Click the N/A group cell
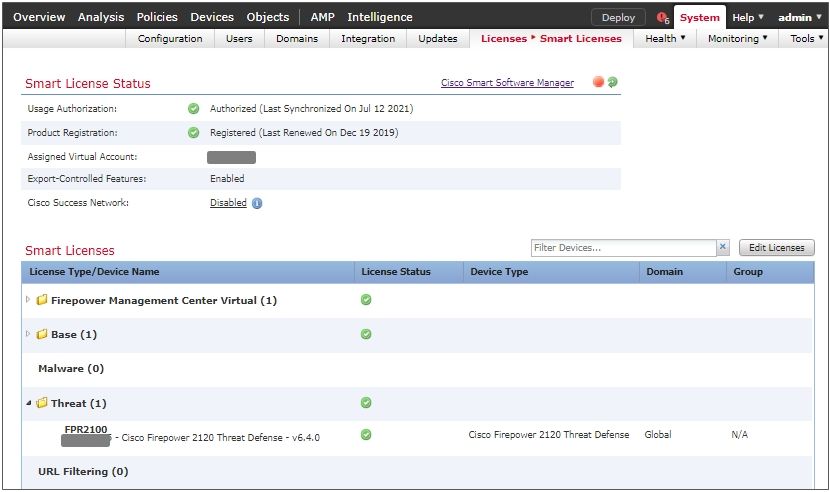 click(739, 434)
